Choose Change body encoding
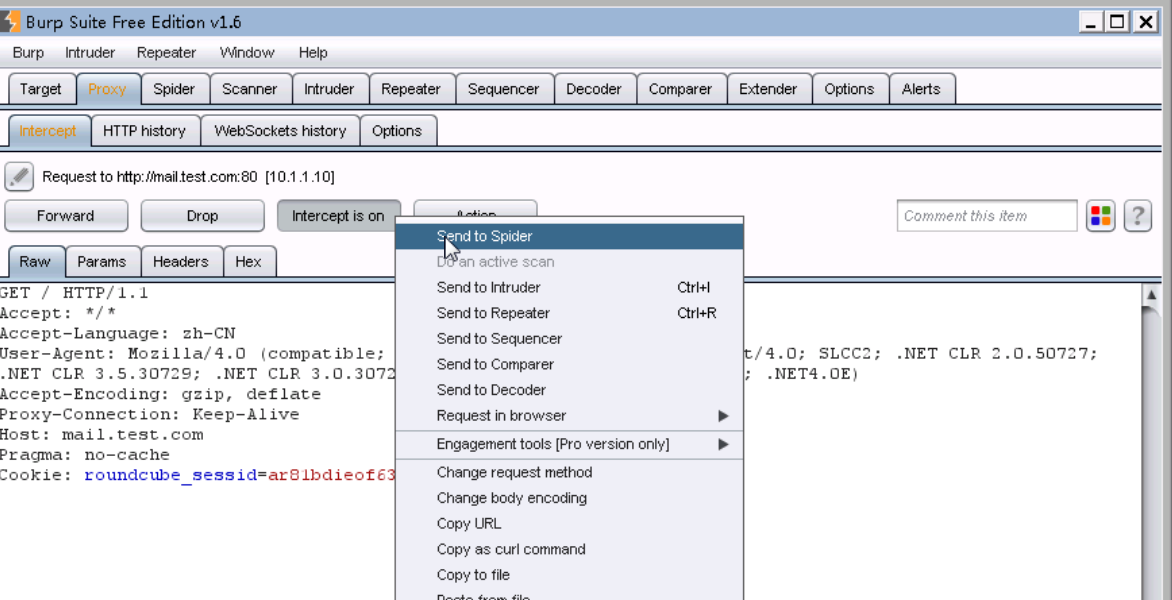 click(570, 498)
